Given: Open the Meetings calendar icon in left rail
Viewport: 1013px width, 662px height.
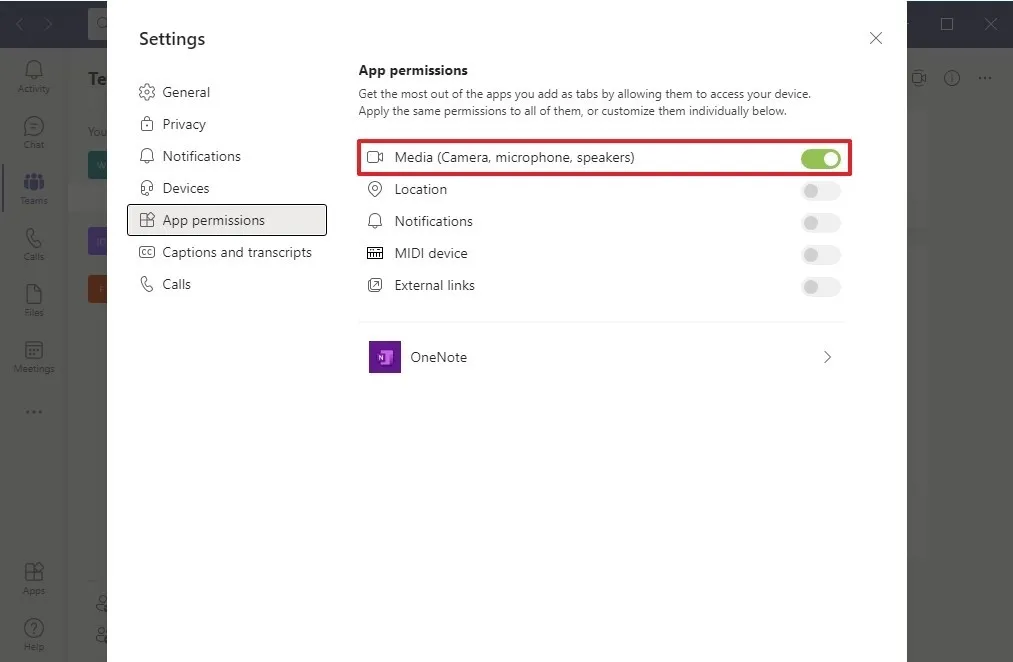Looking at the screenshot, I should coord(34,350).
